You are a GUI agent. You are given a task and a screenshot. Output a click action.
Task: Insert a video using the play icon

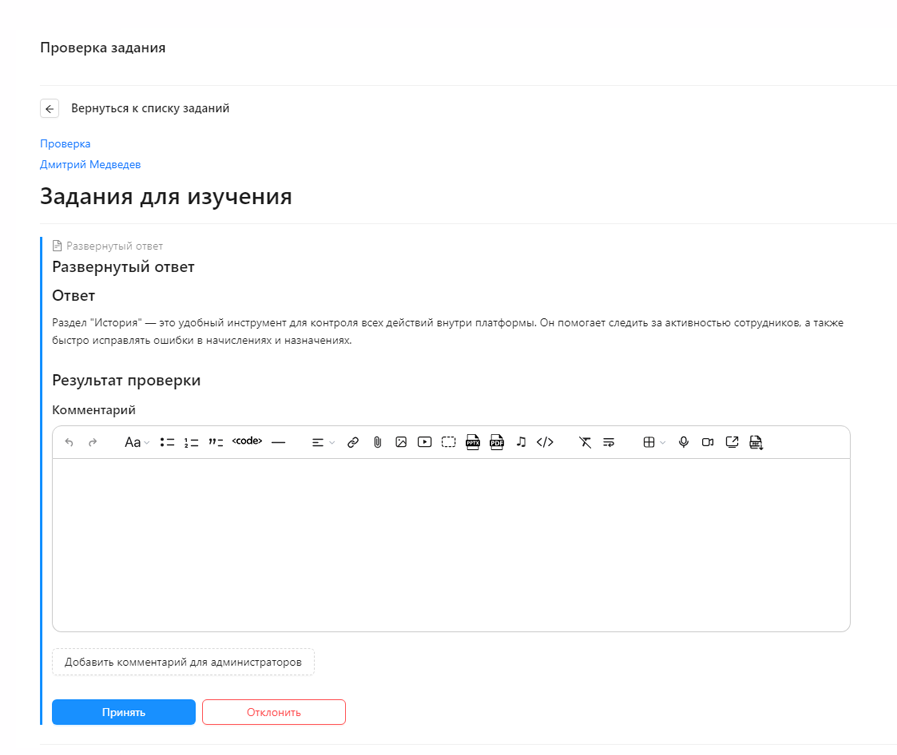424,442
